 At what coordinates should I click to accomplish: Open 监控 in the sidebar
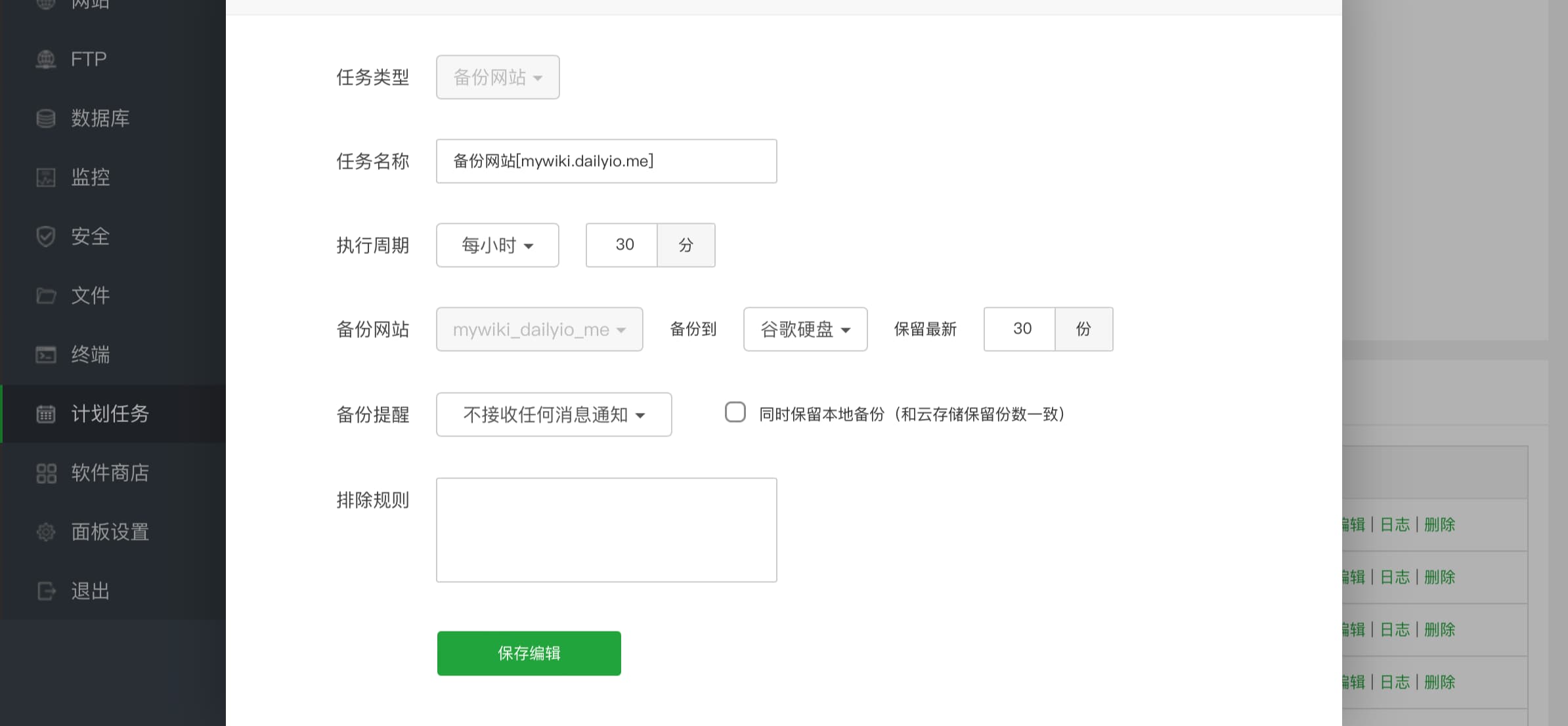pyautogui.click(x=113, y=177)
